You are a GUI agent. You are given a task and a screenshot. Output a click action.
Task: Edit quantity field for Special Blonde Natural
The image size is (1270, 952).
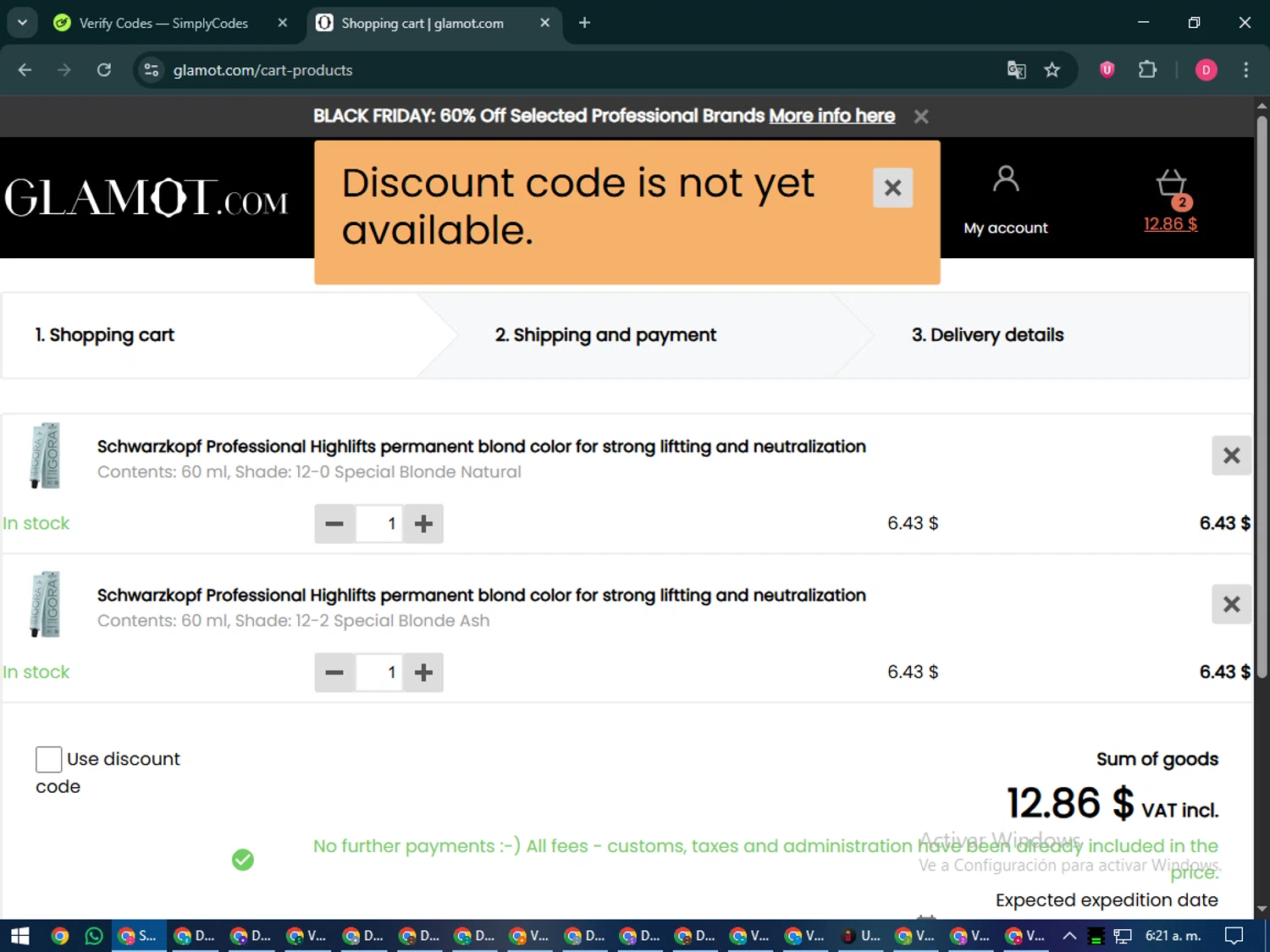tap(378, 524)
